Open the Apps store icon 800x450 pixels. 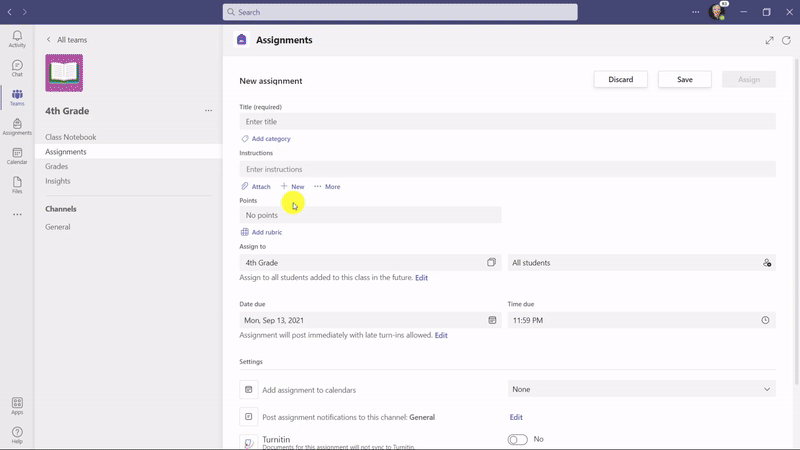pos(17,406)
